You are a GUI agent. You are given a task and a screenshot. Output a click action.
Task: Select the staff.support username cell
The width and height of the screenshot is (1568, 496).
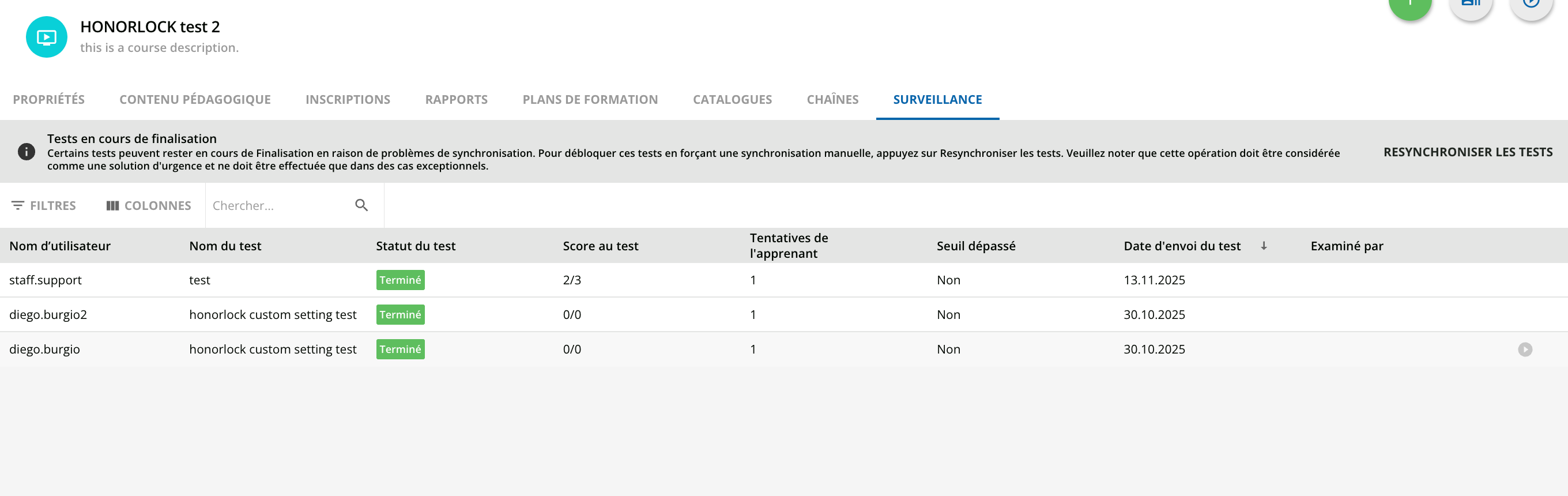point(45,280)
